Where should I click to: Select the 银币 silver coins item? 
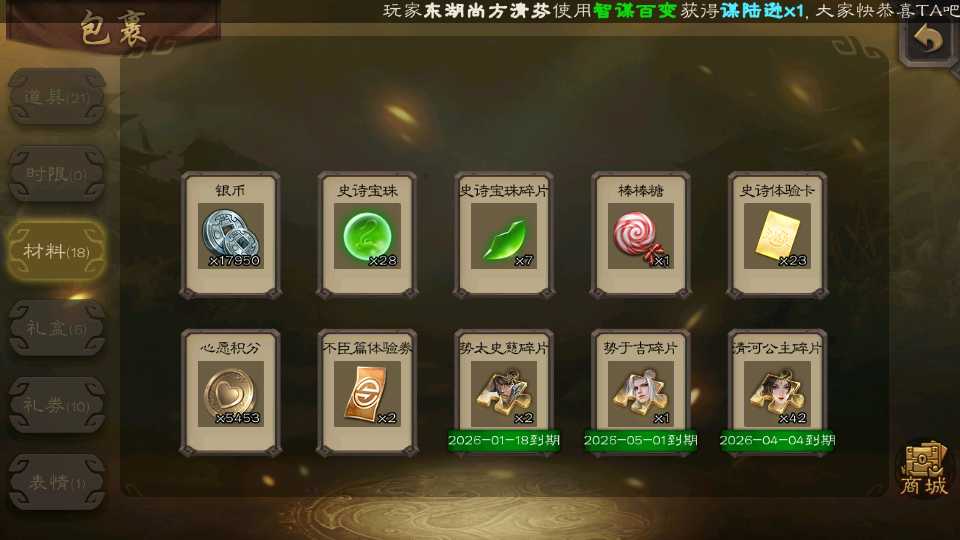[231, 235]
